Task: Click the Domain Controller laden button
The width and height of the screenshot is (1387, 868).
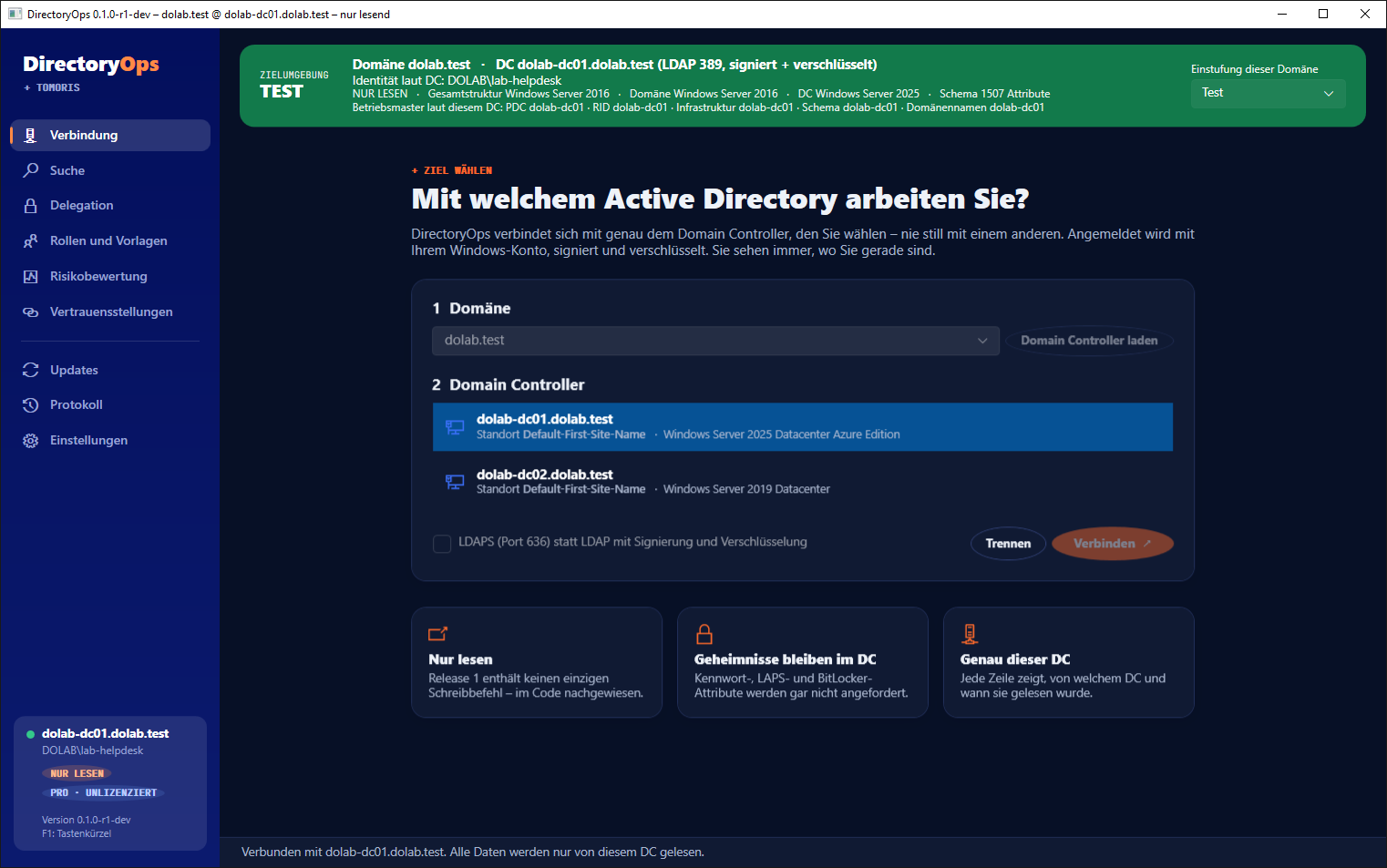Action: (x=1089, y=341)
